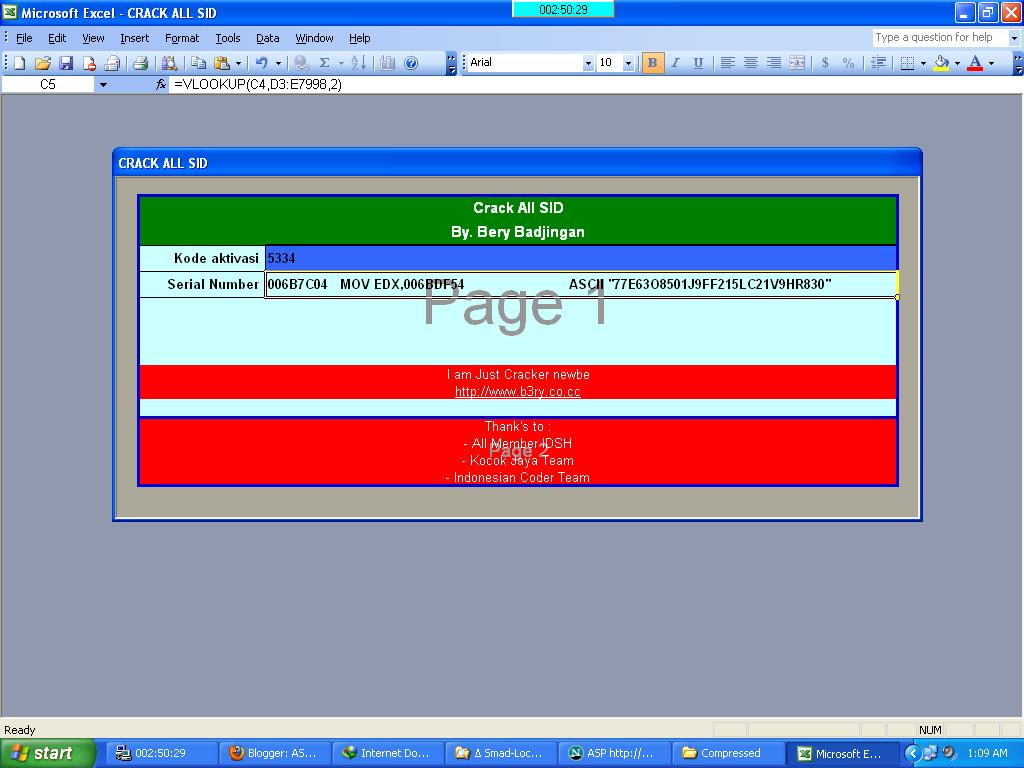This screenshot has height=768, width=1024.
Task: Align text right
Action: (774, 63)
